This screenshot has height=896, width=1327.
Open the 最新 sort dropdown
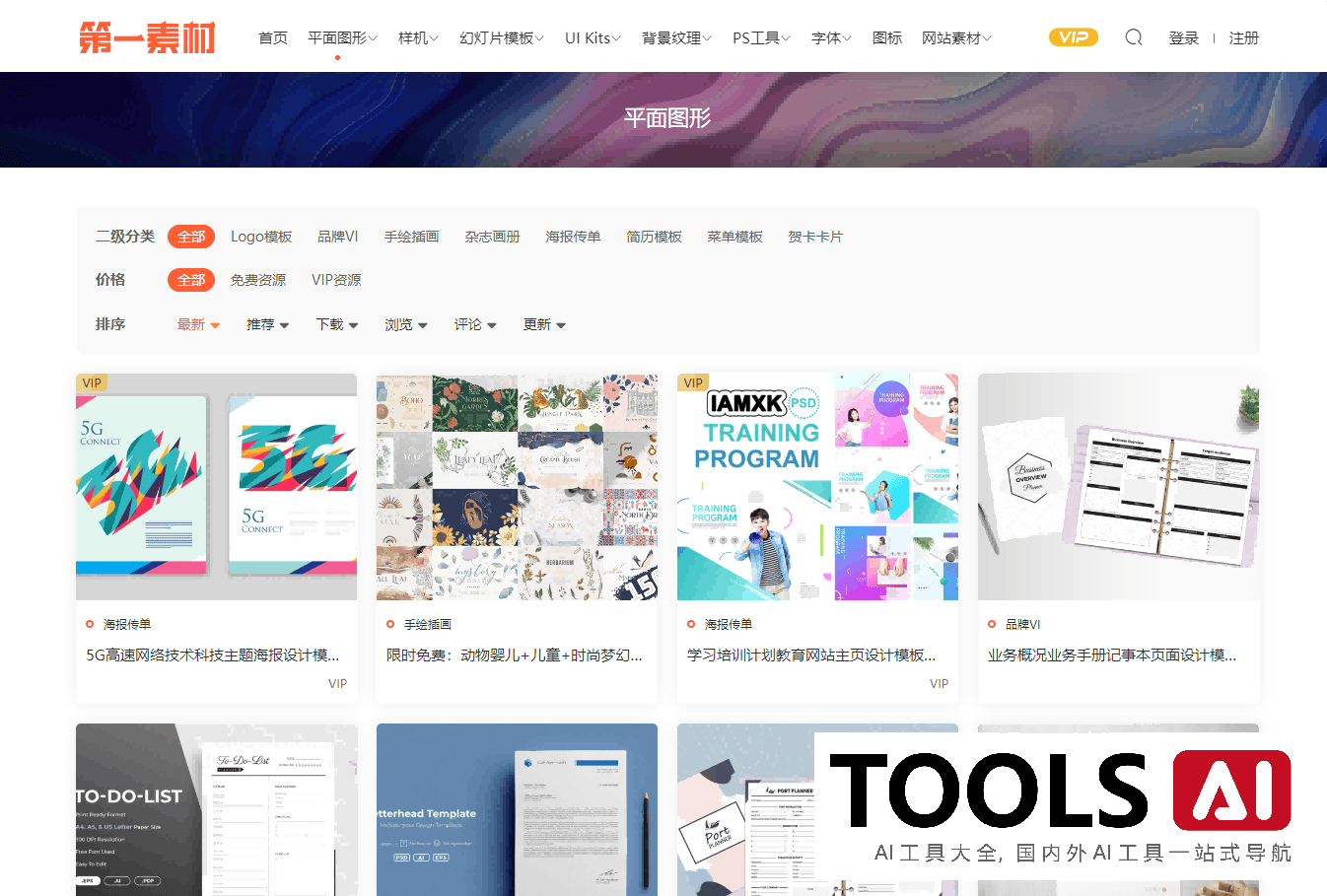[x=198, y=324]
